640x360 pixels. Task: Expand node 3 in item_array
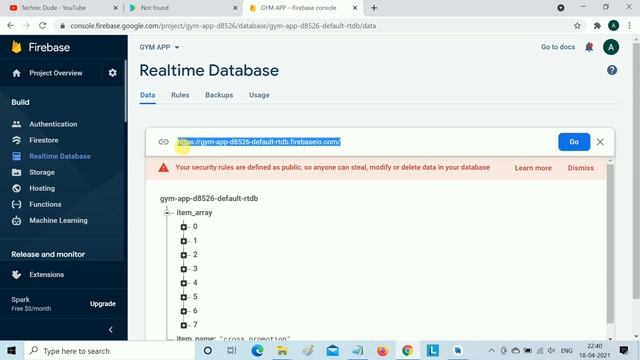click(x=184, y=269)
